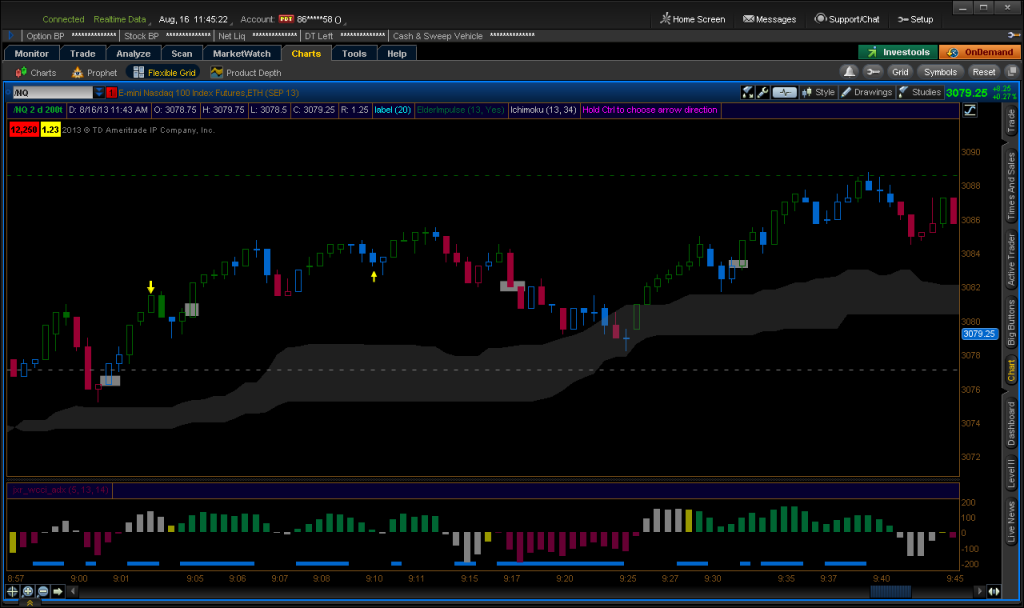This screenshot has width=1024, height=608.
Task: Open the Trade side panel tab
Action: click(x=1011, y=121)
